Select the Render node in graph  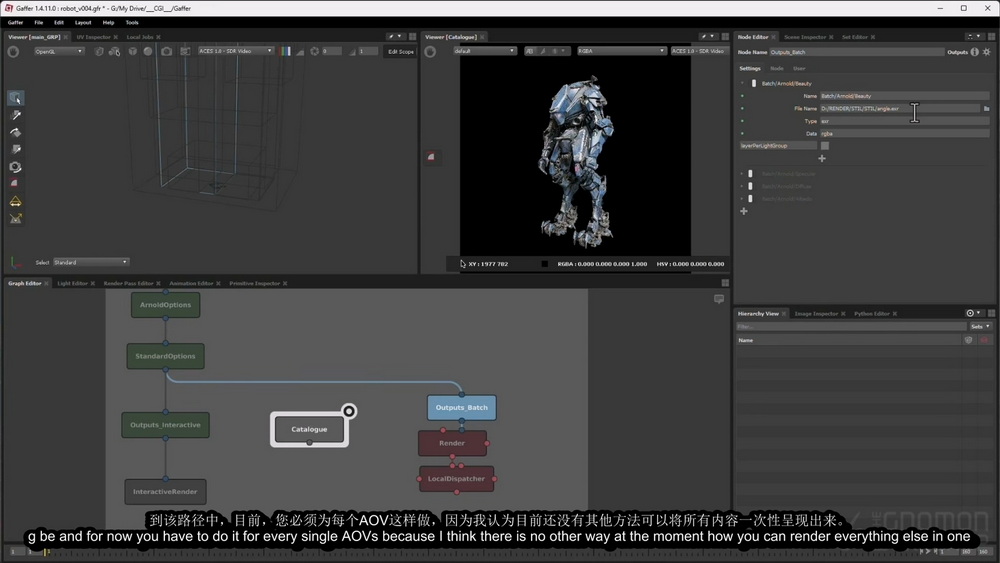452,443
